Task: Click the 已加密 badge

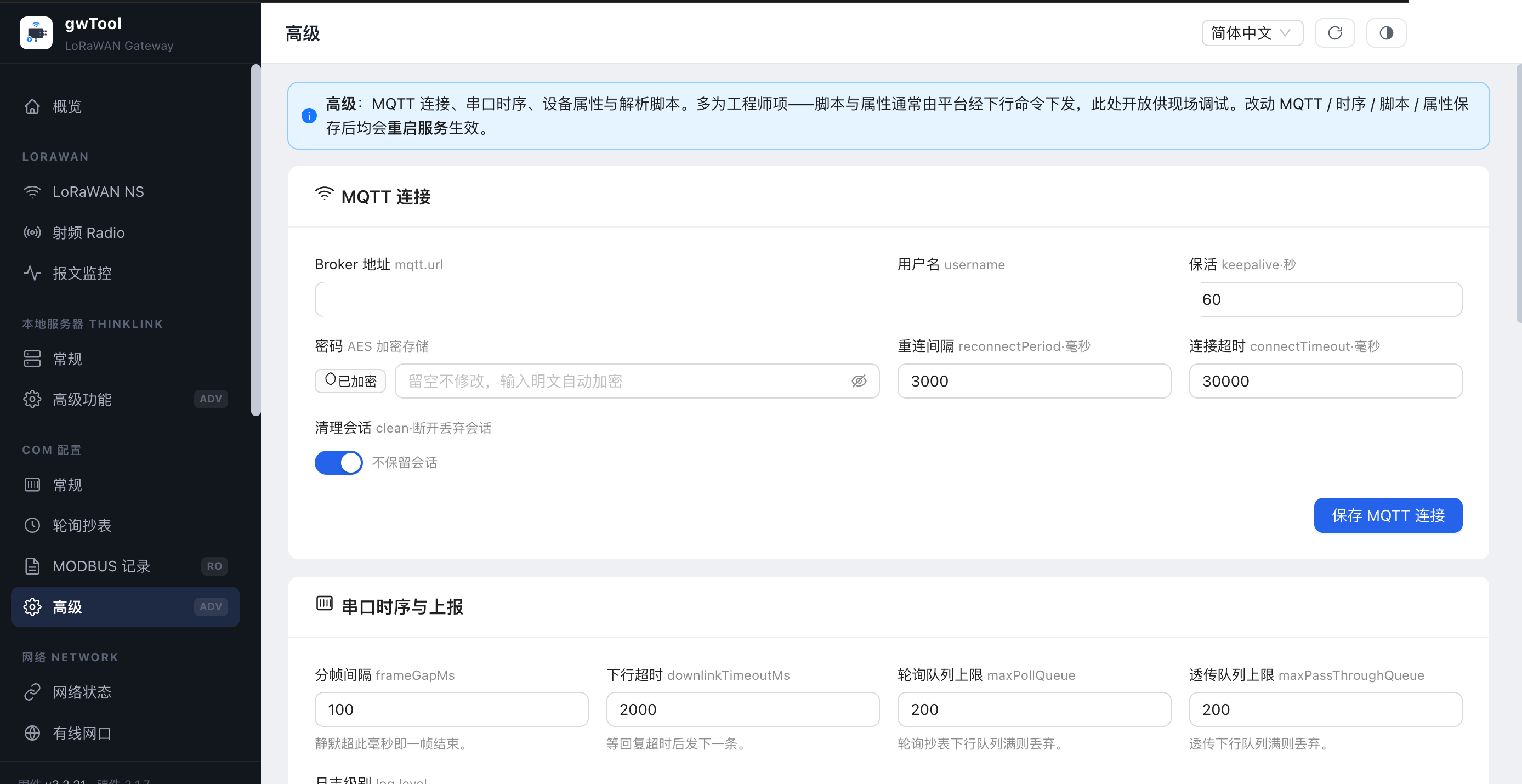Action: click(x=350, y=381)
